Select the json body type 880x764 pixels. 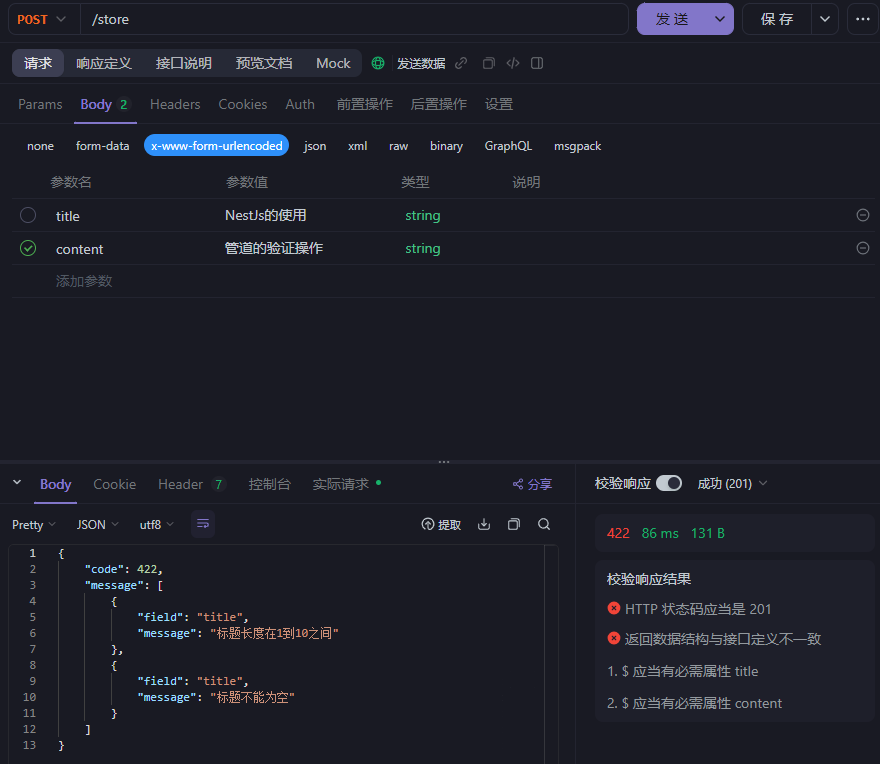point(315,146)
